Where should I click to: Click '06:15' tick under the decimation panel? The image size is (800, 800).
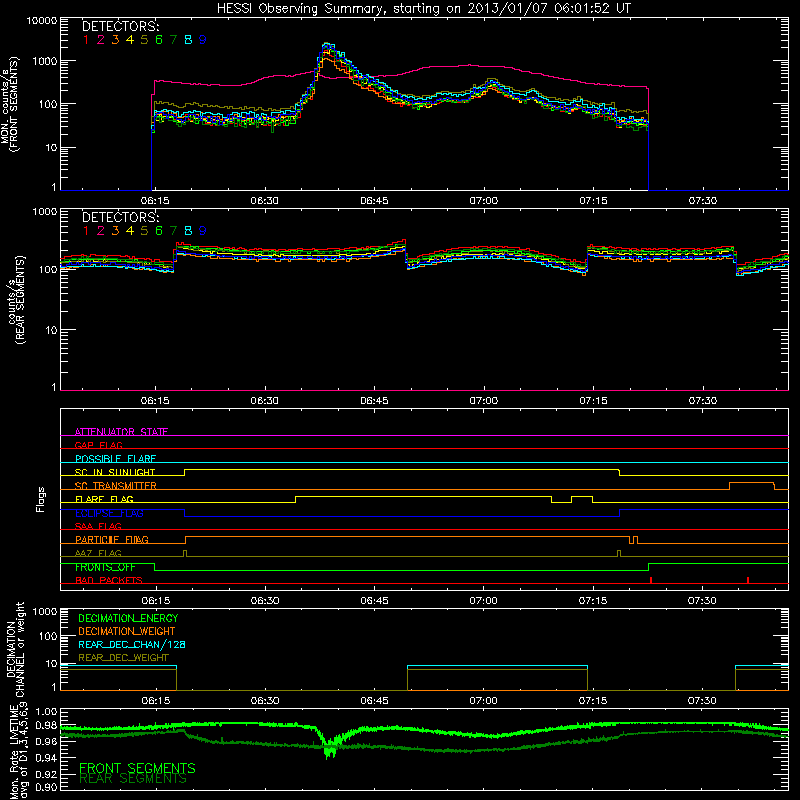(x=155, y=701)
